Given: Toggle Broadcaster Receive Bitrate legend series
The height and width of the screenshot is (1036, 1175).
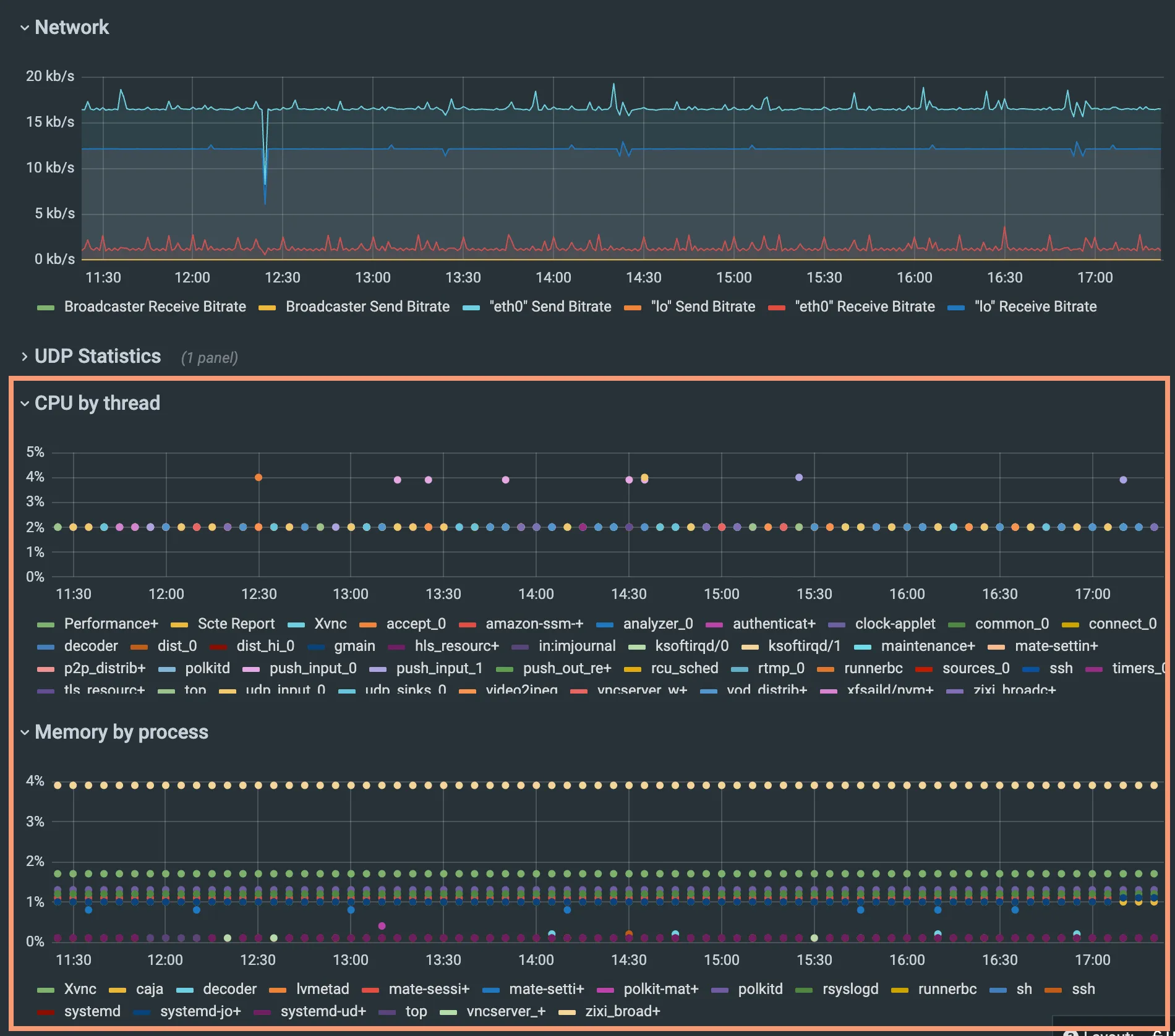Looking at the screenshot, I should pos(155,307).
